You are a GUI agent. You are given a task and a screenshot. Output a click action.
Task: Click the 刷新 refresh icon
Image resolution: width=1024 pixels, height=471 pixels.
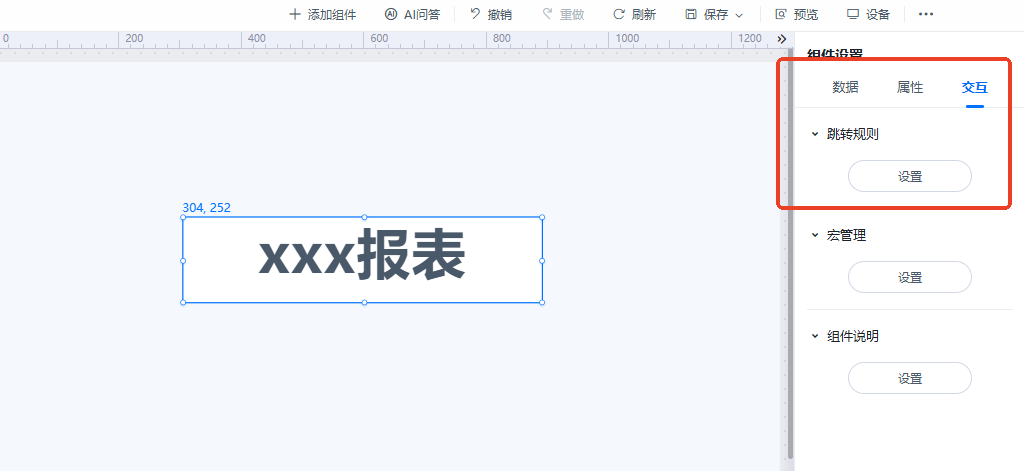[x=619, y=14]
